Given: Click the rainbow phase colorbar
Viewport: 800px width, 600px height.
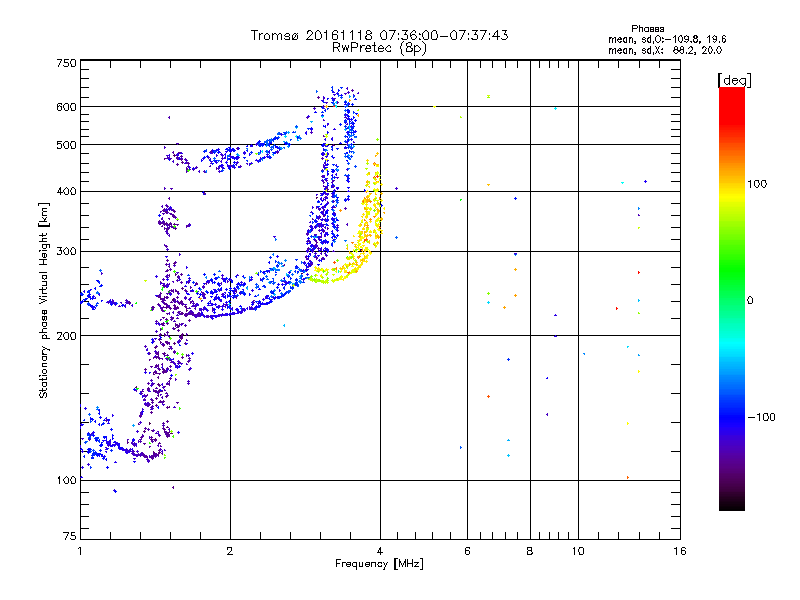Looking at the screenshot, I should click(732, 298).
